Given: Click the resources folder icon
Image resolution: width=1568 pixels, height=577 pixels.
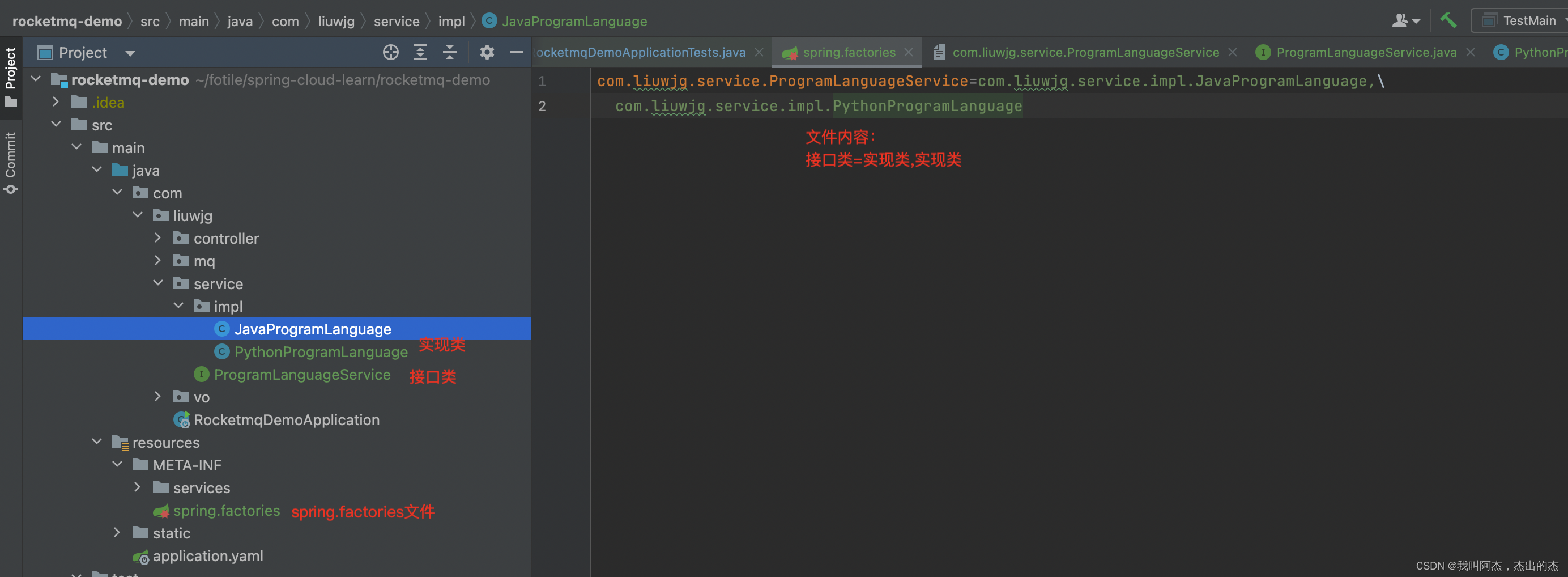Looking at the screenshot, I should [120, 443].
